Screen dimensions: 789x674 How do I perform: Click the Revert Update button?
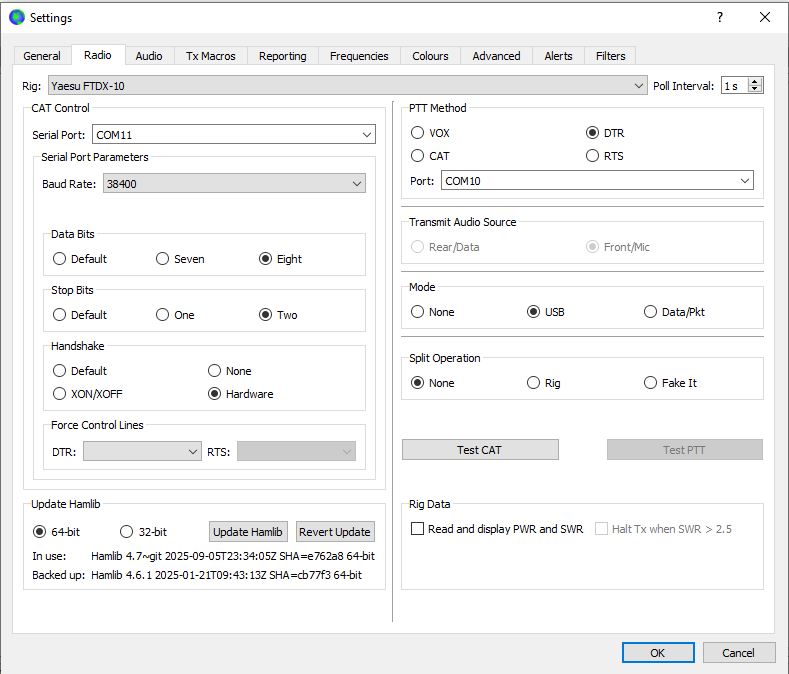(x=335, y=531)
